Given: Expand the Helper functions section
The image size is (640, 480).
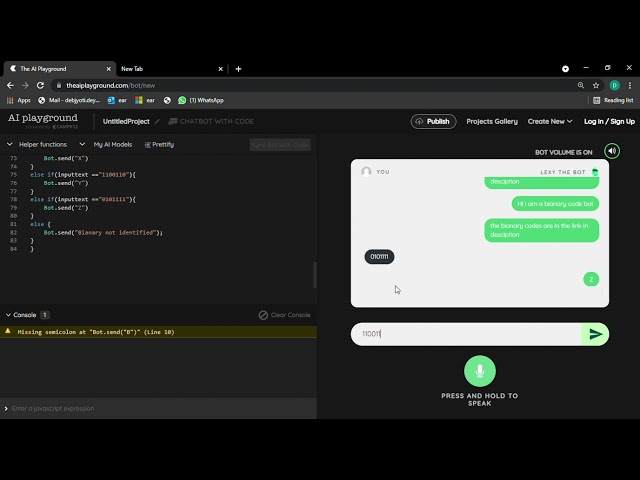Looking at the screenshot, I should (x=37, y=144).
